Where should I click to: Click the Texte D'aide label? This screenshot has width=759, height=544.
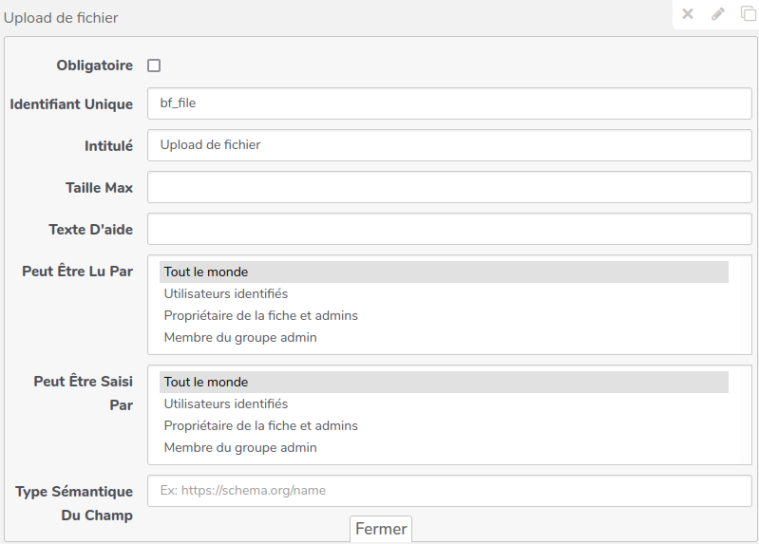91,229
